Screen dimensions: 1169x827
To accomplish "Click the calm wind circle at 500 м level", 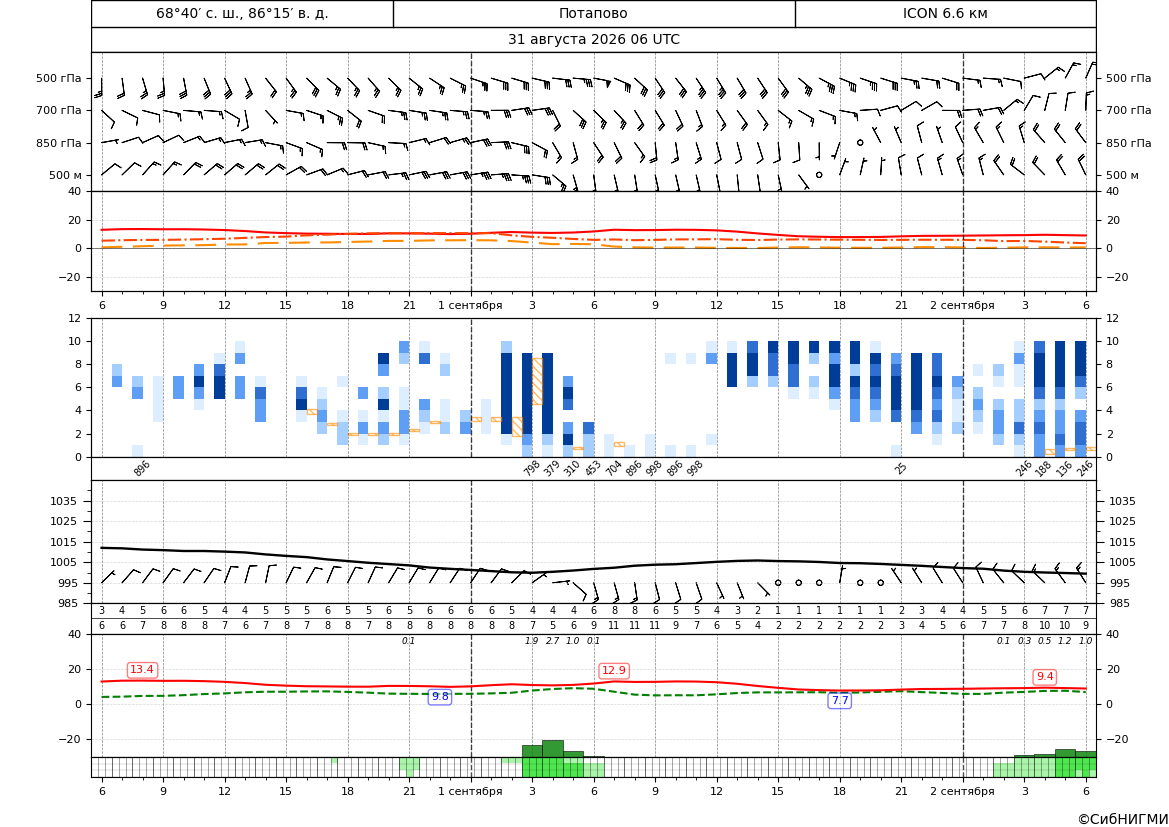I will click(x=819, y=174).
